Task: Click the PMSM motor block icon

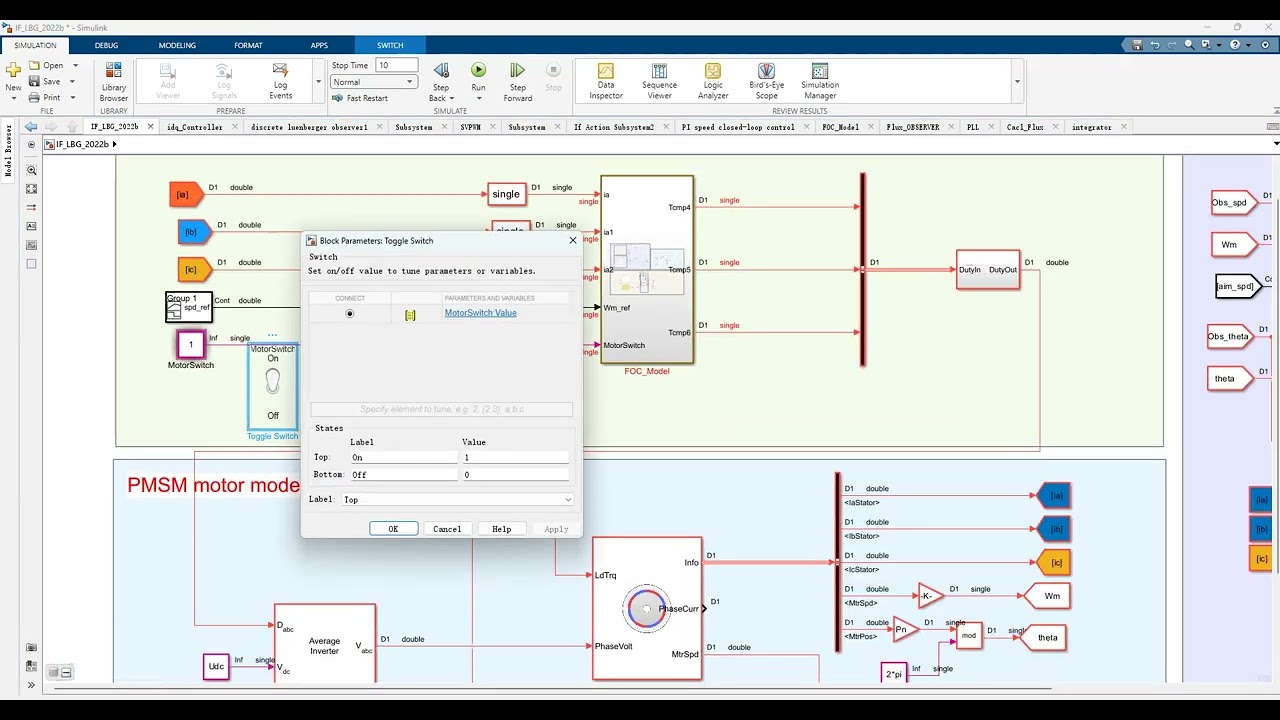Action: pyautogui.click(x=647, y=609)
